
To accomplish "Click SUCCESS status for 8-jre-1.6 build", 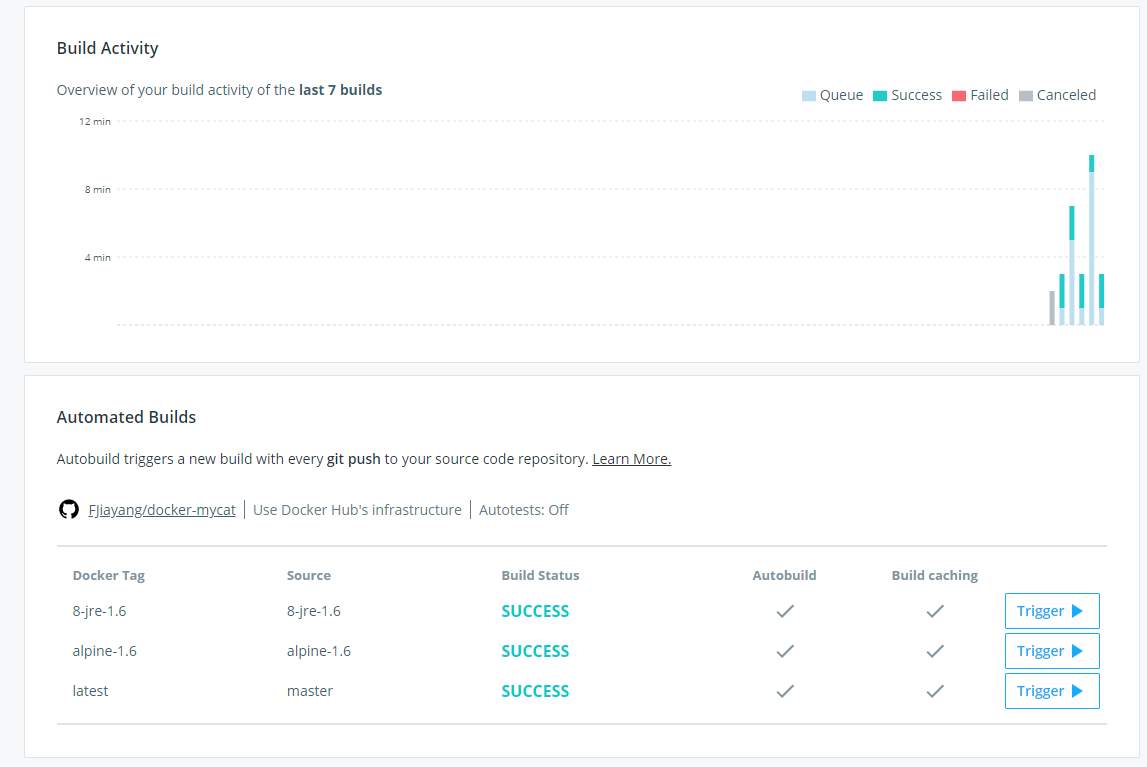I will (x=535, y=611).
